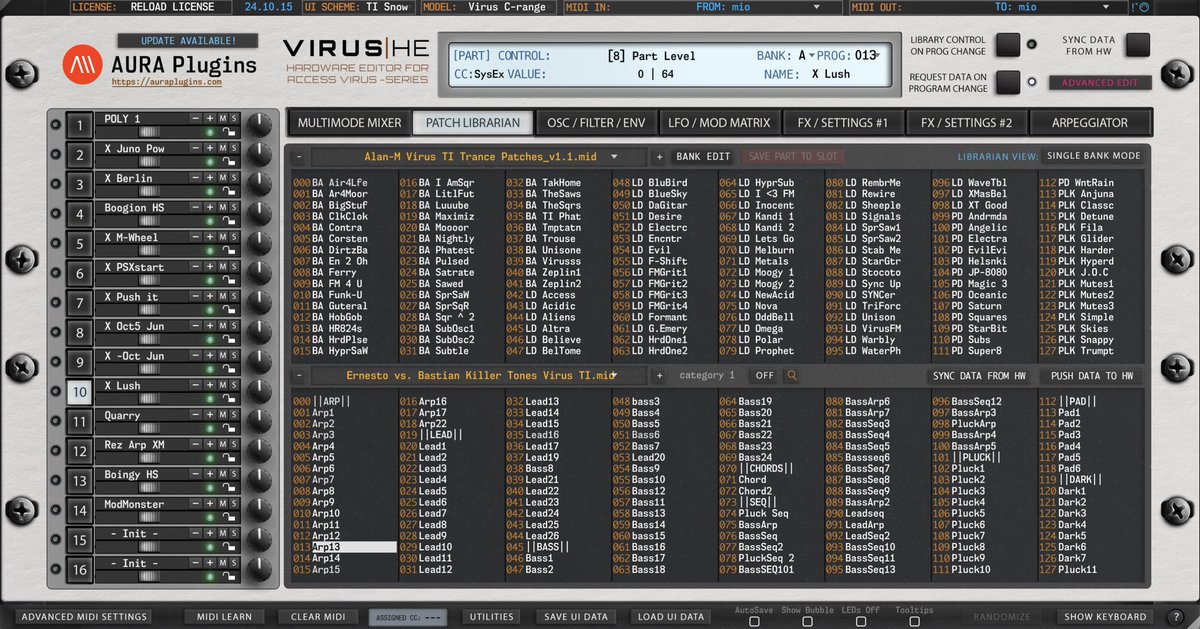Solo part 2 X Juno Pow with S
The height and width of the screenshot is (629, 1200).
coord(234,148)
